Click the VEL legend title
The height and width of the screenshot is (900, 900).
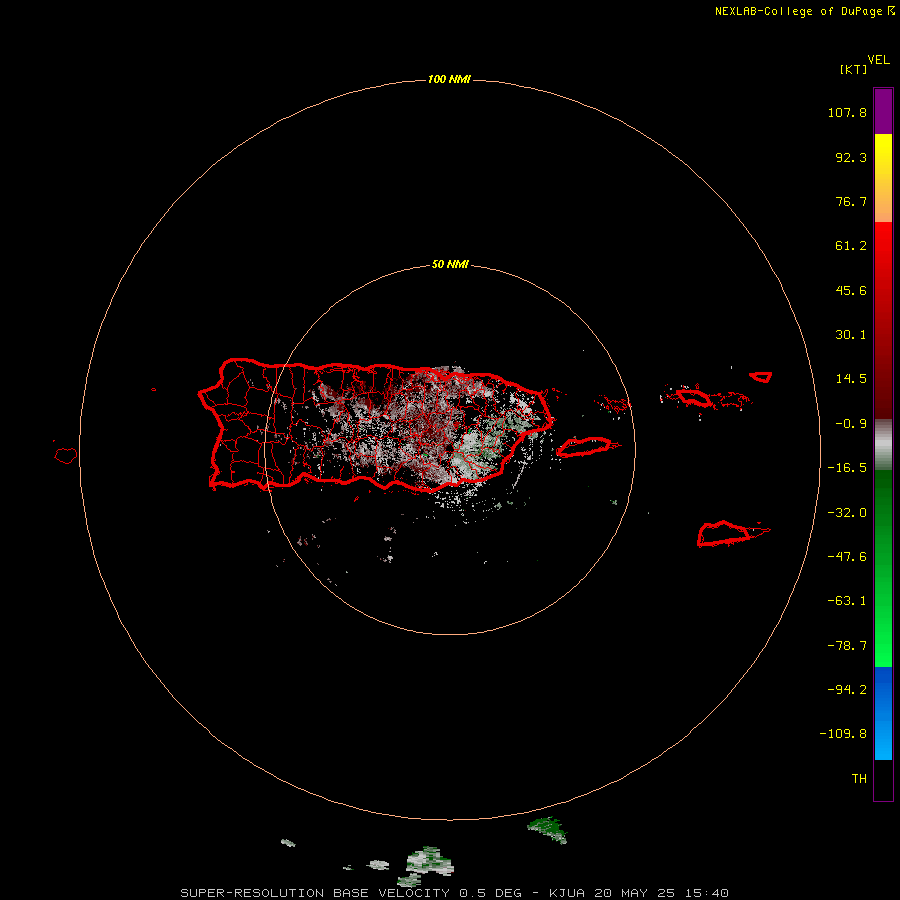click(x=878, y=59)
